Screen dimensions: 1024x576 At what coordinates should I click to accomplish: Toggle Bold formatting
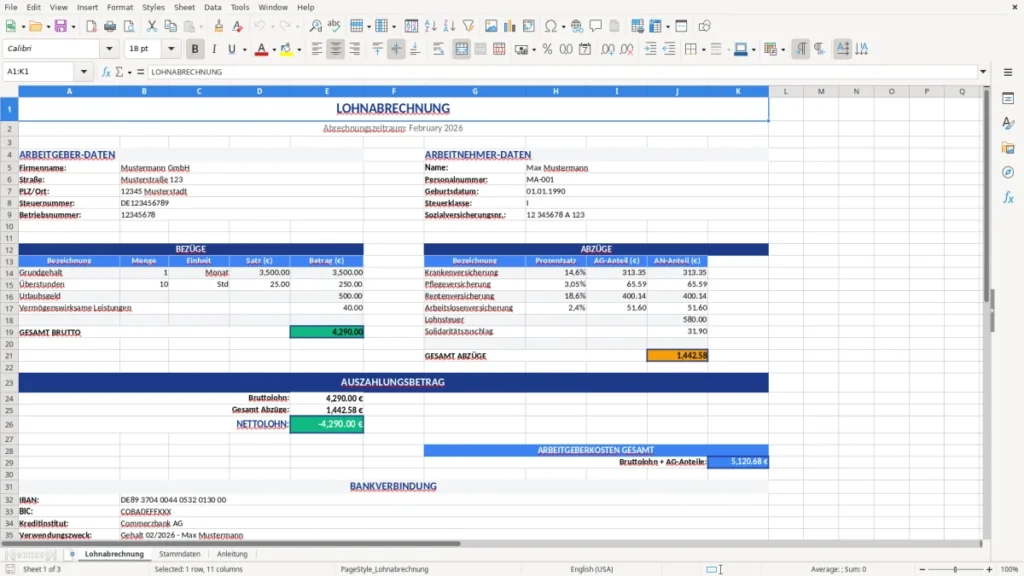[x=195, y=49]
